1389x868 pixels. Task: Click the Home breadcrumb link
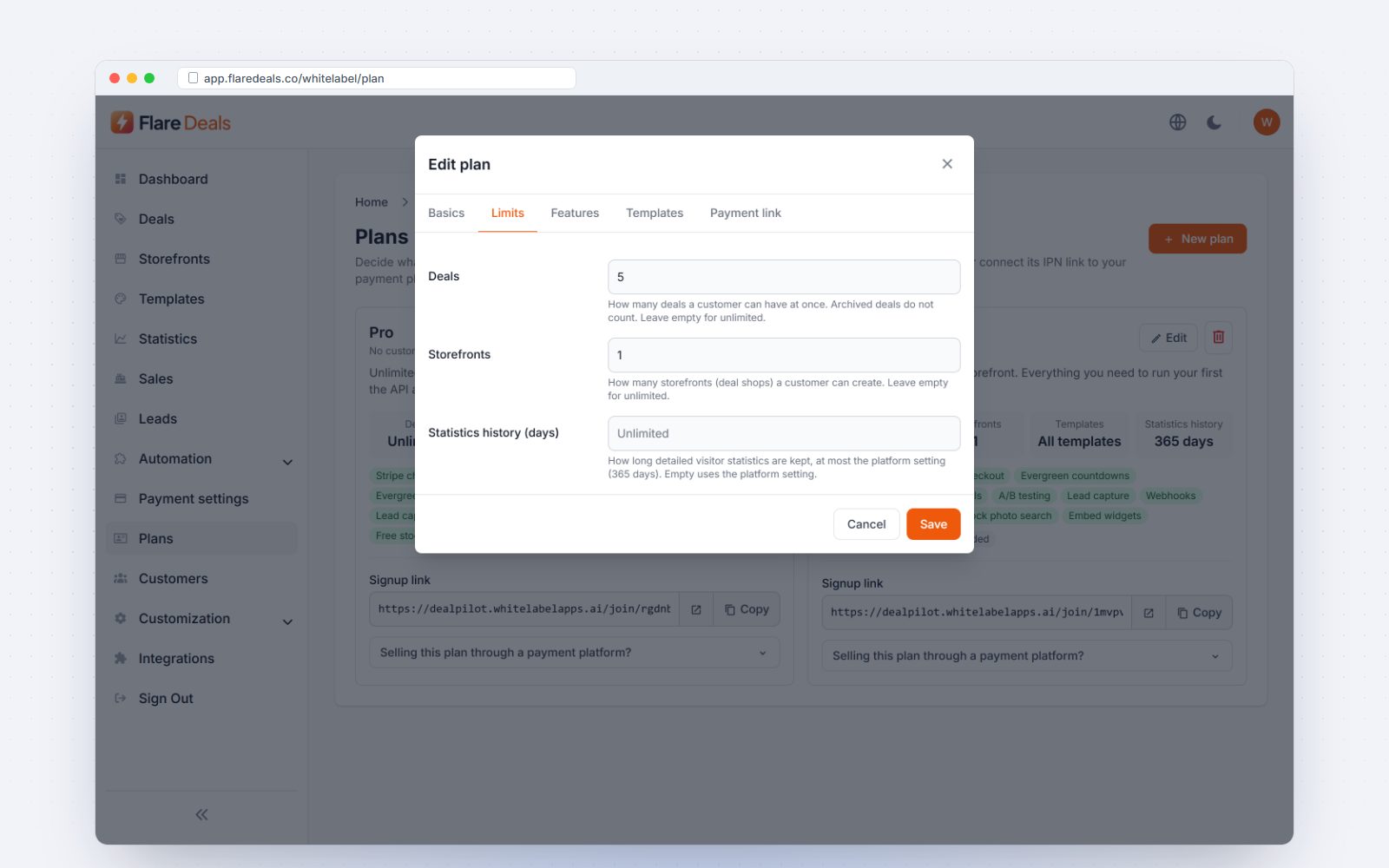[x=372, y=202]
